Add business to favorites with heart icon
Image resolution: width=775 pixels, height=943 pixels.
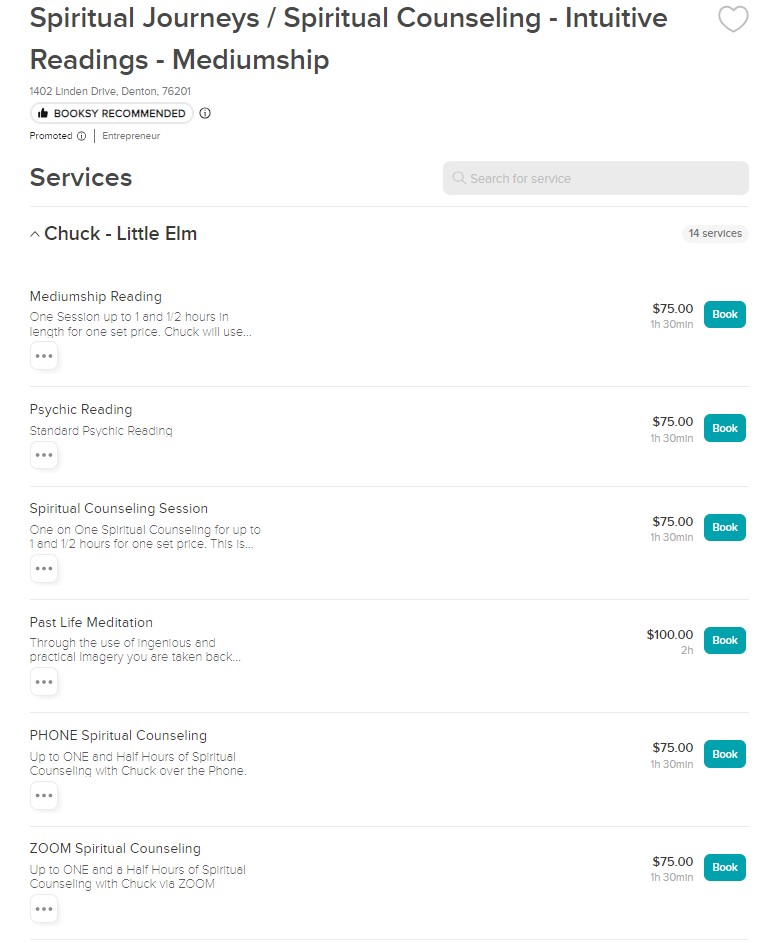point(733,19)
